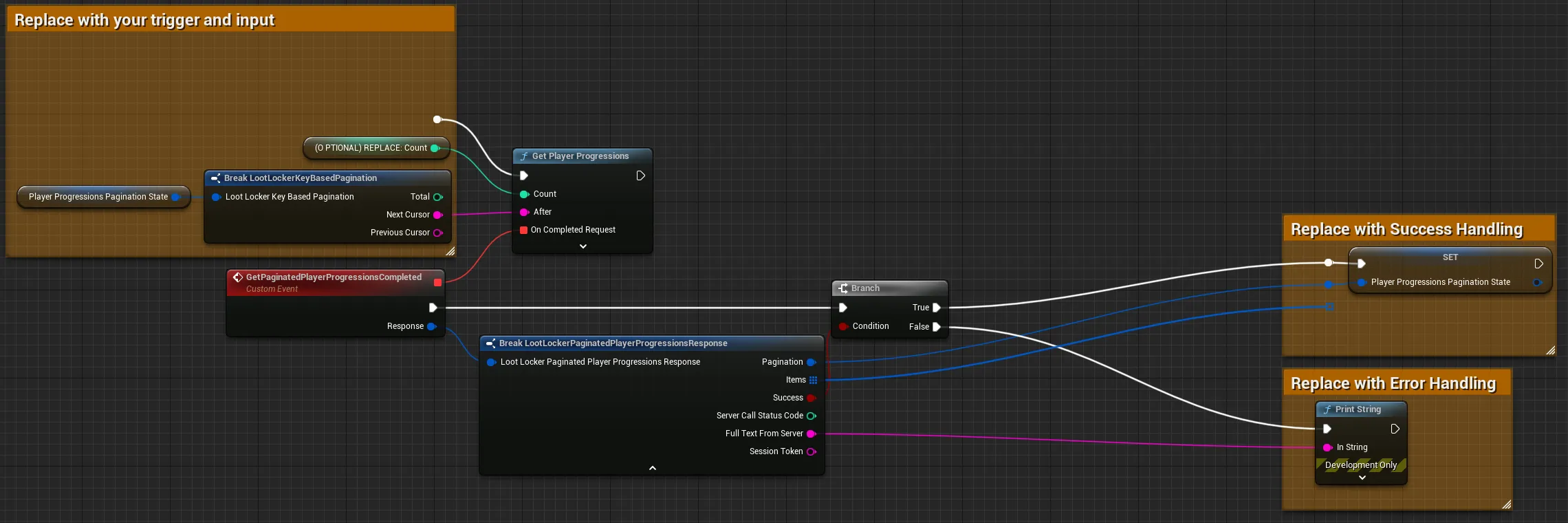Select the Branch node title

coord(865,288)
